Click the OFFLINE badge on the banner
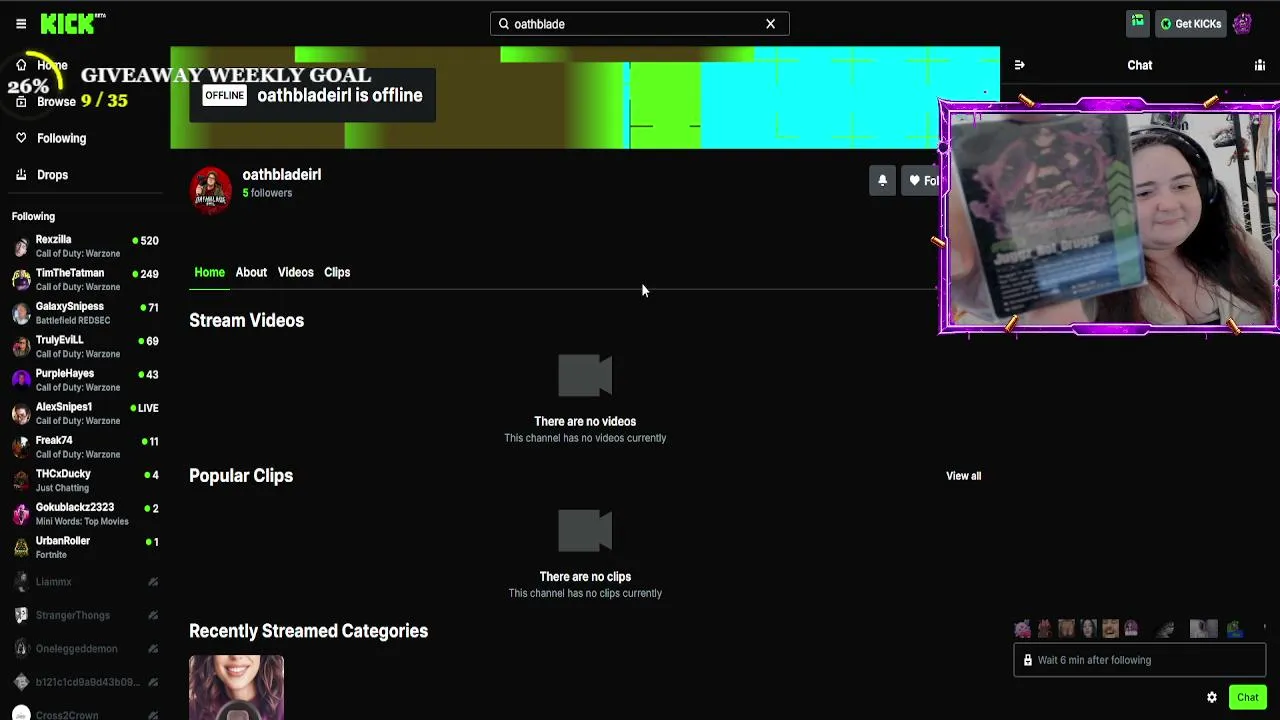Screen dimensions: 1280x720 coord(224,95)
